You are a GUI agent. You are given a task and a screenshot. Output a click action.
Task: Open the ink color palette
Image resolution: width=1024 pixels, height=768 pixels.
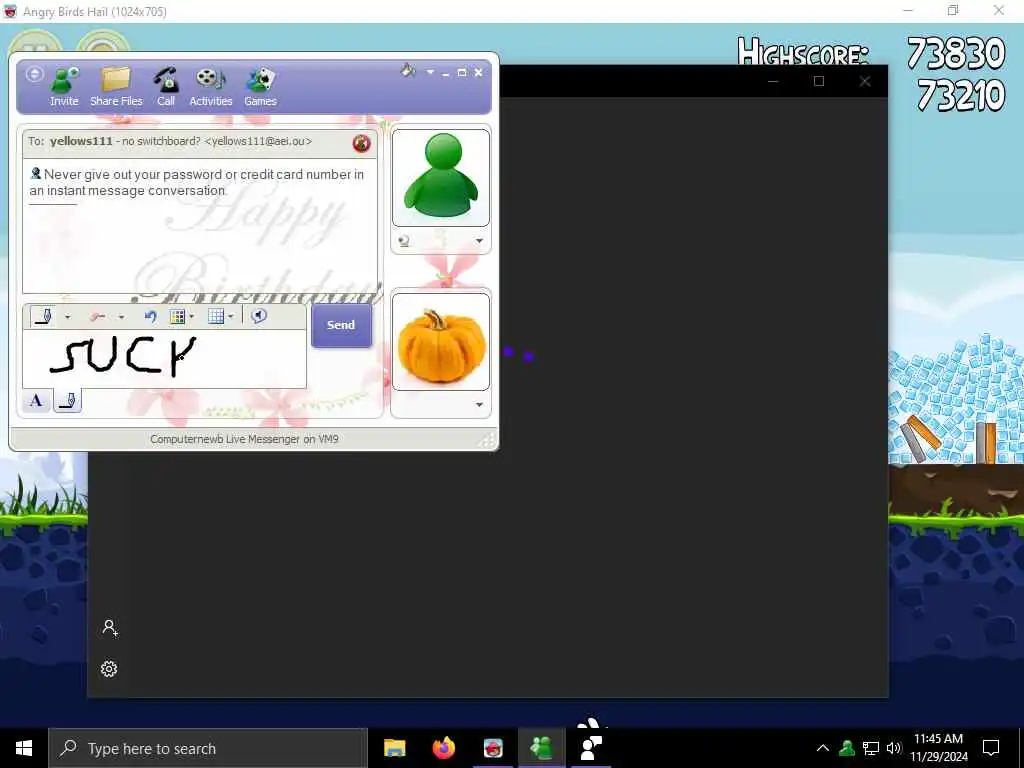pyautogui.click(x=177, y=317)
